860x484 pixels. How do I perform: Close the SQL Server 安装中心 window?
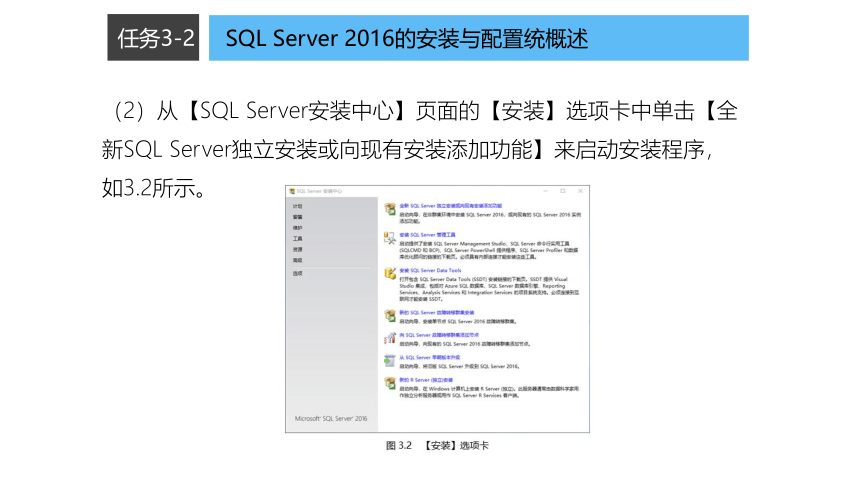tap(580, 191)
